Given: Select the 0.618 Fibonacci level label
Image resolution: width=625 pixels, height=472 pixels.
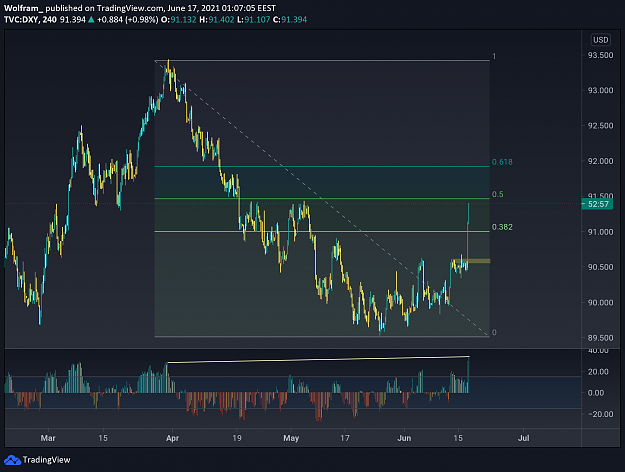Looking at the screenshot, I should (502, 162).
